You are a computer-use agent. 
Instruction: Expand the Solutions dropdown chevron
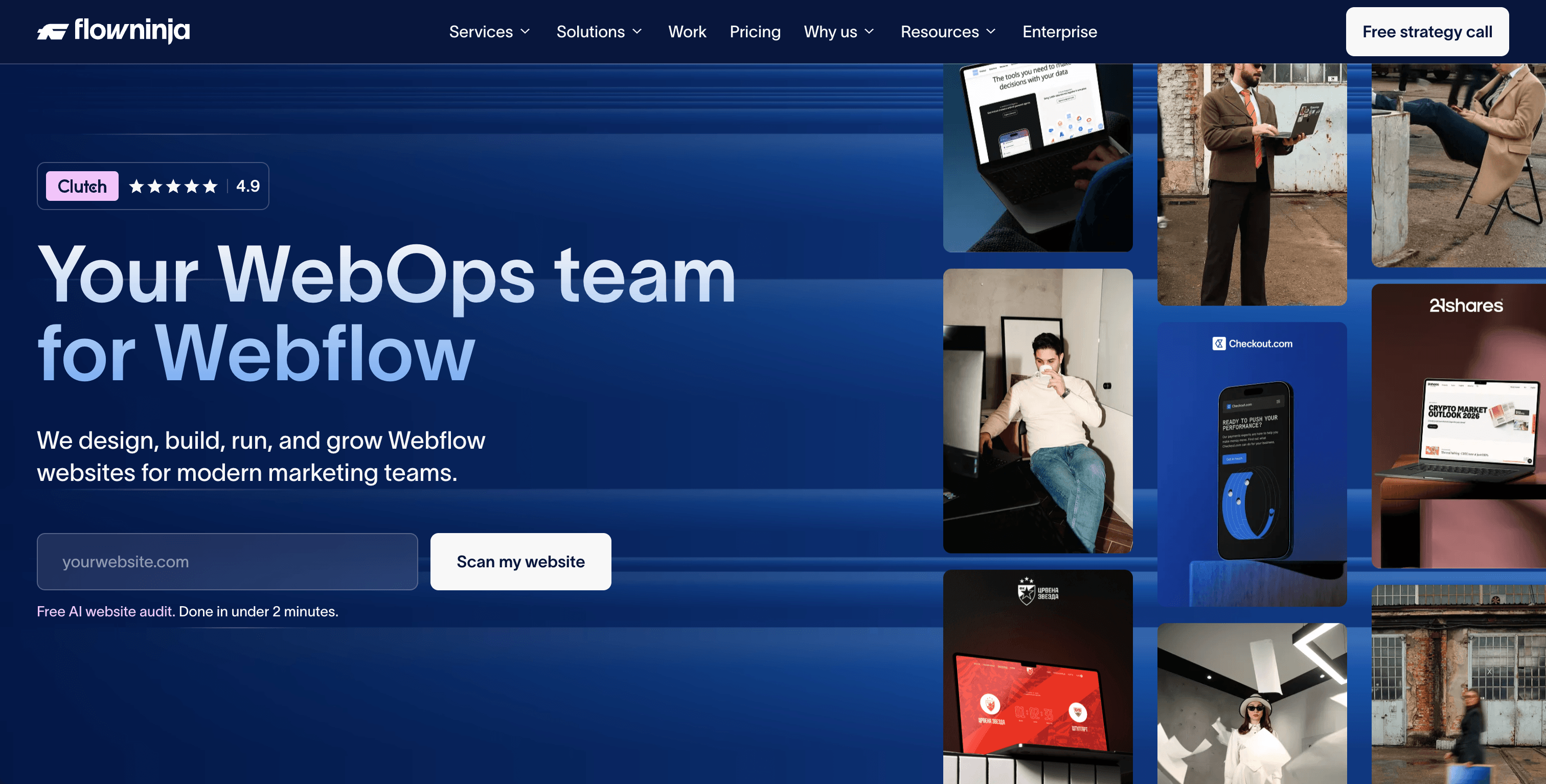tap(638, 32)
